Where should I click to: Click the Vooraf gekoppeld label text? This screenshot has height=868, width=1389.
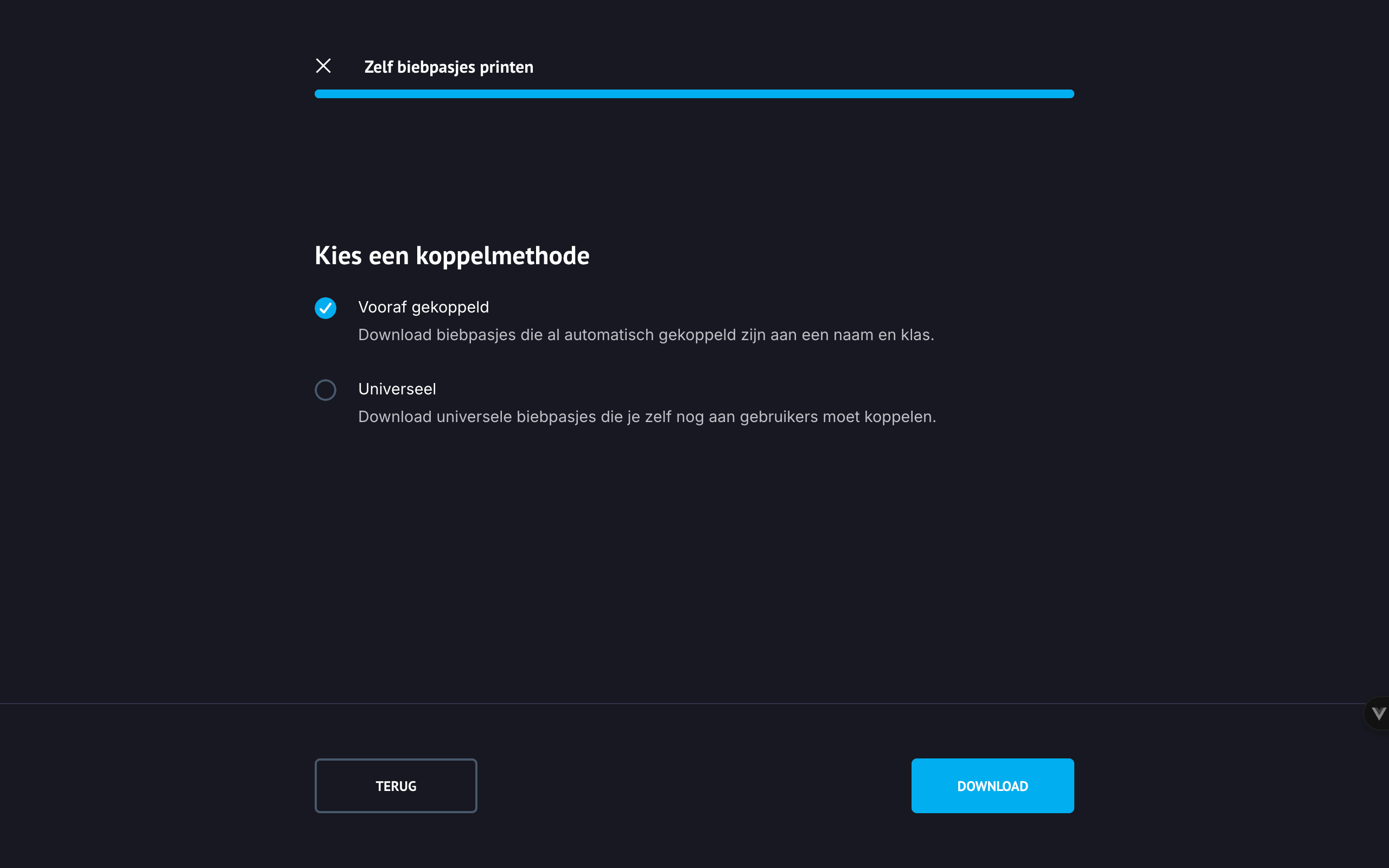[x=423, y=307]
